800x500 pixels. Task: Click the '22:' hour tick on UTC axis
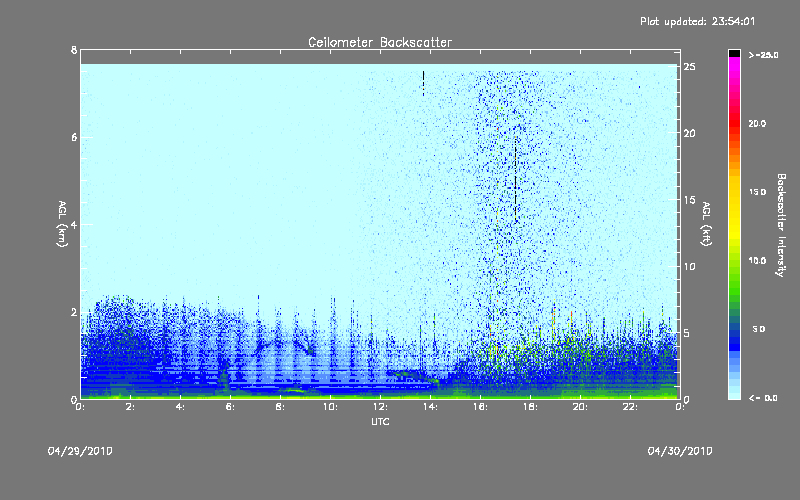[x=631, y=407]
